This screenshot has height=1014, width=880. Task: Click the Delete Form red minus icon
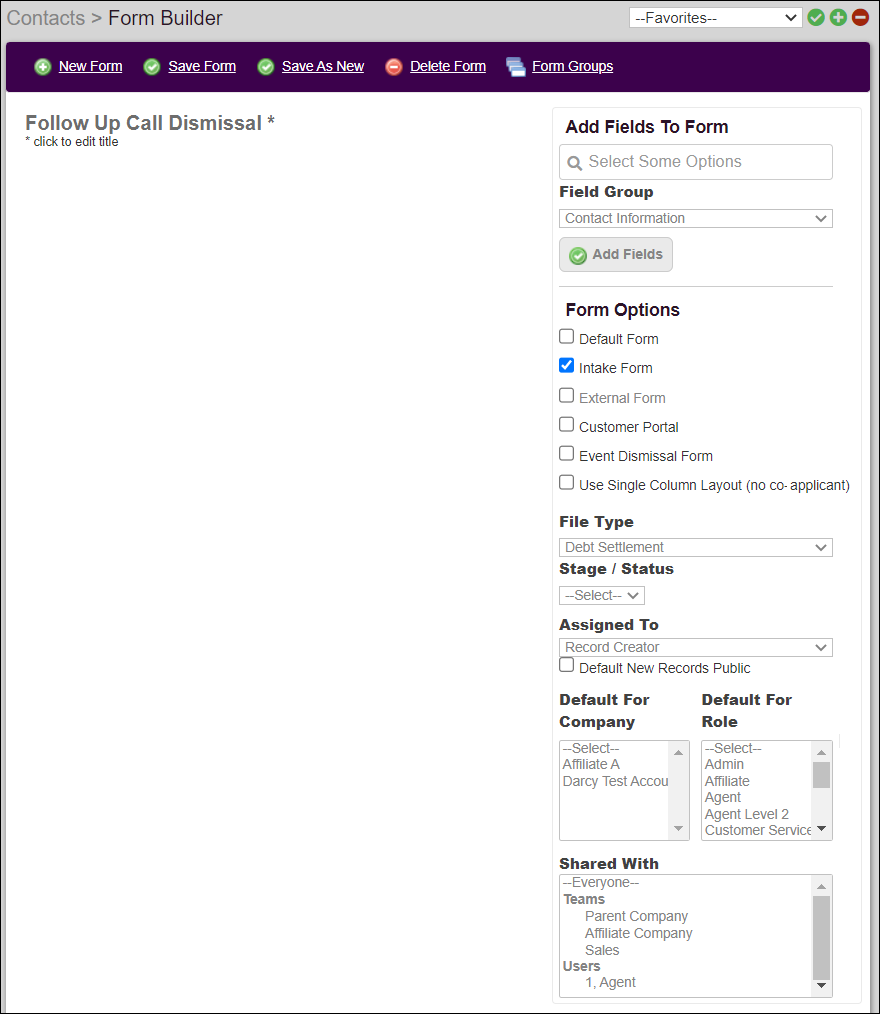tap(394, 66)
